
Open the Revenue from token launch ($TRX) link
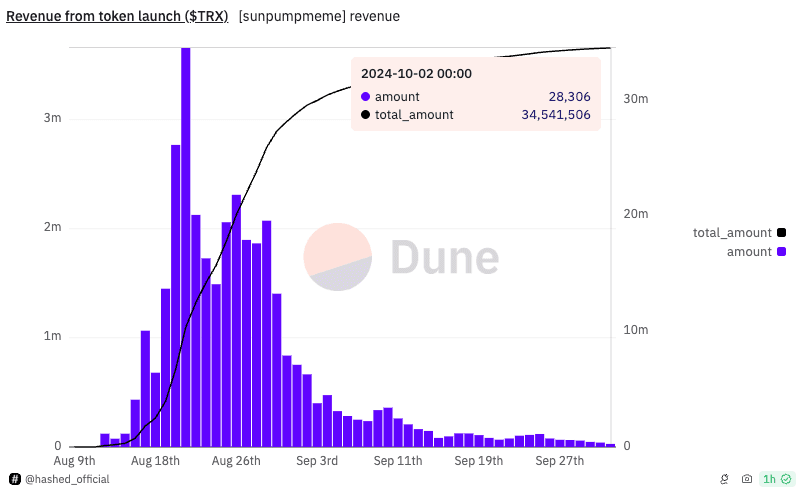[x=117, y=16]
